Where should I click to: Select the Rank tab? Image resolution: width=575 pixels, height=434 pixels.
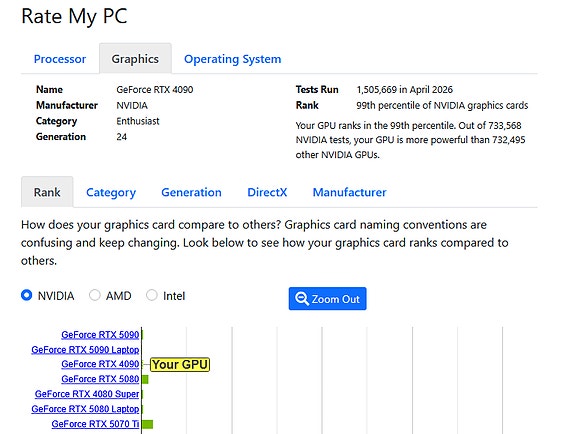[47, 192]
